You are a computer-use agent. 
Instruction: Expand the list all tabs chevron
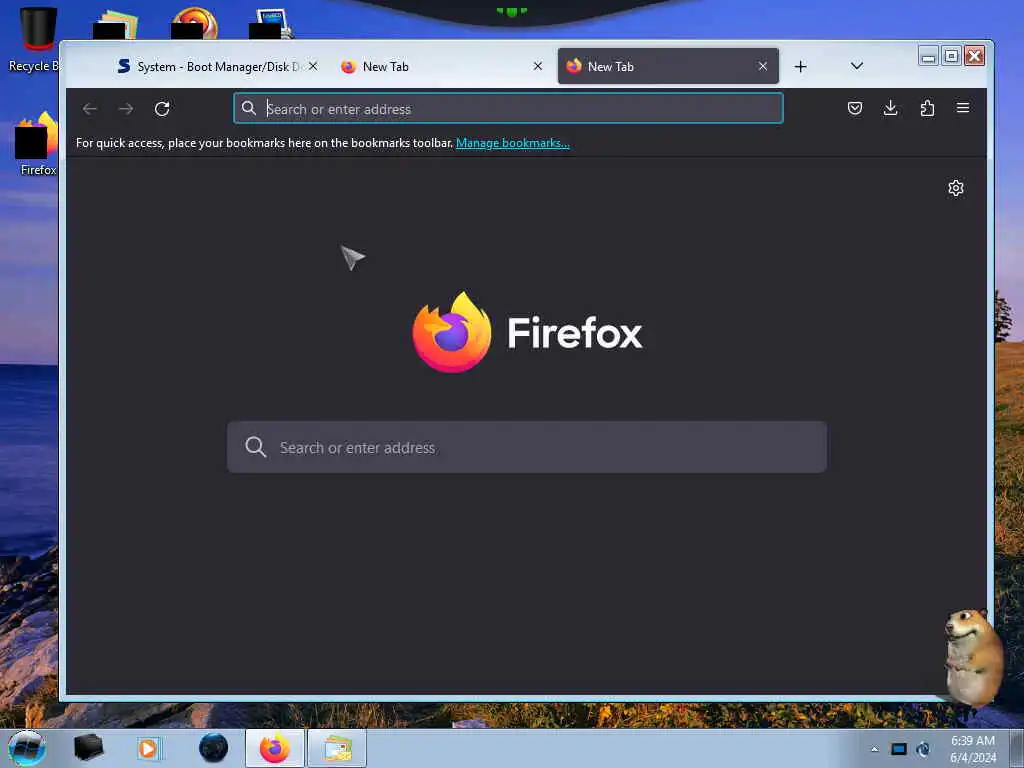[857, 67]
